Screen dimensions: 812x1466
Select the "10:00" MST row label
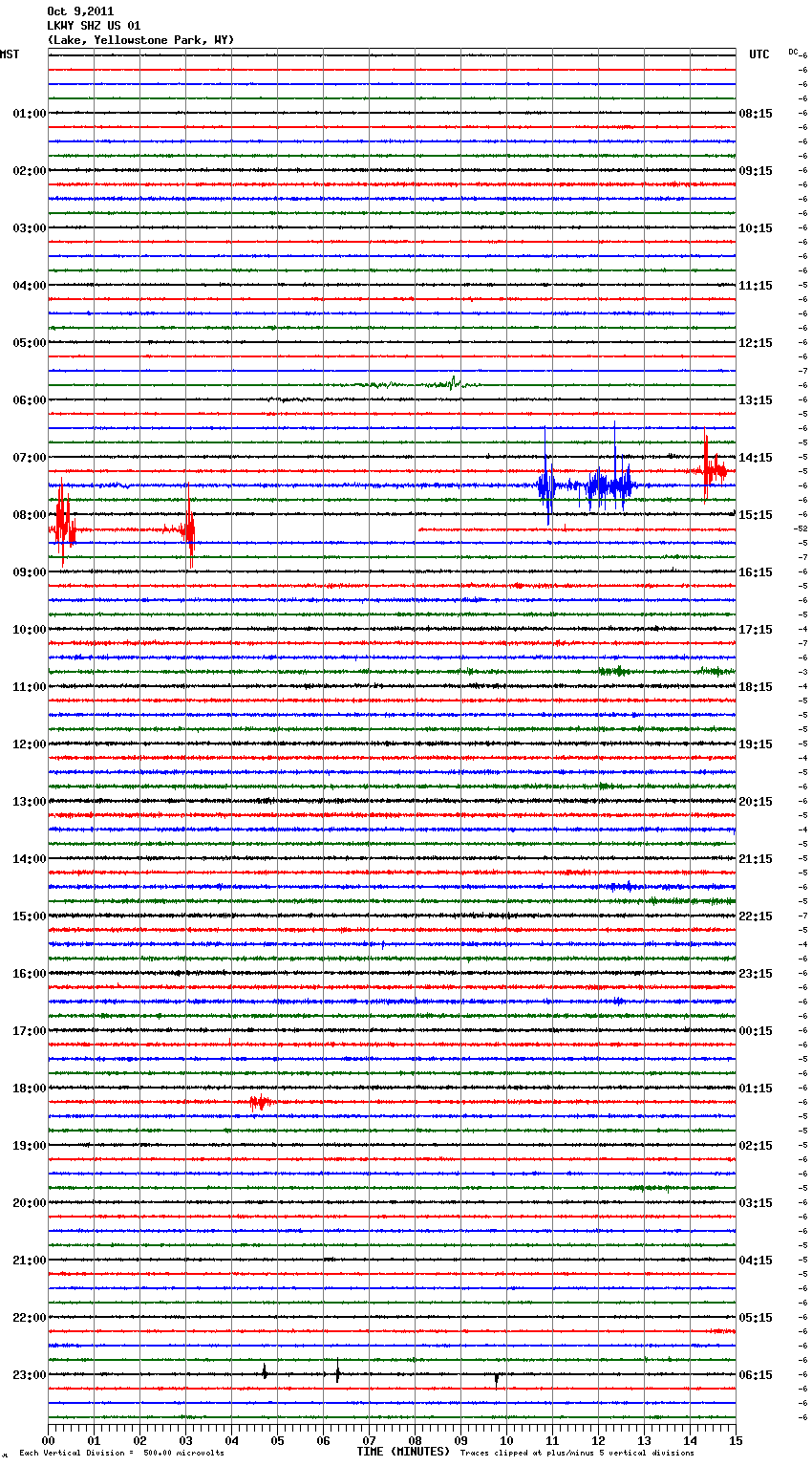[30, 630]
